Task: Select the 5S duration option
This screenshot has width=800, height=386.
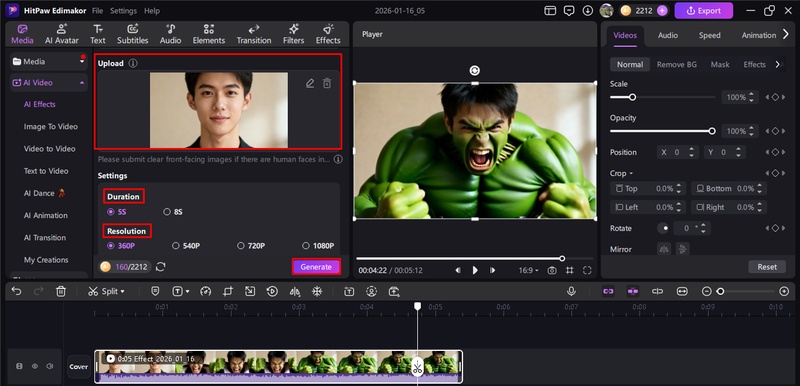Action: [116, 212]
